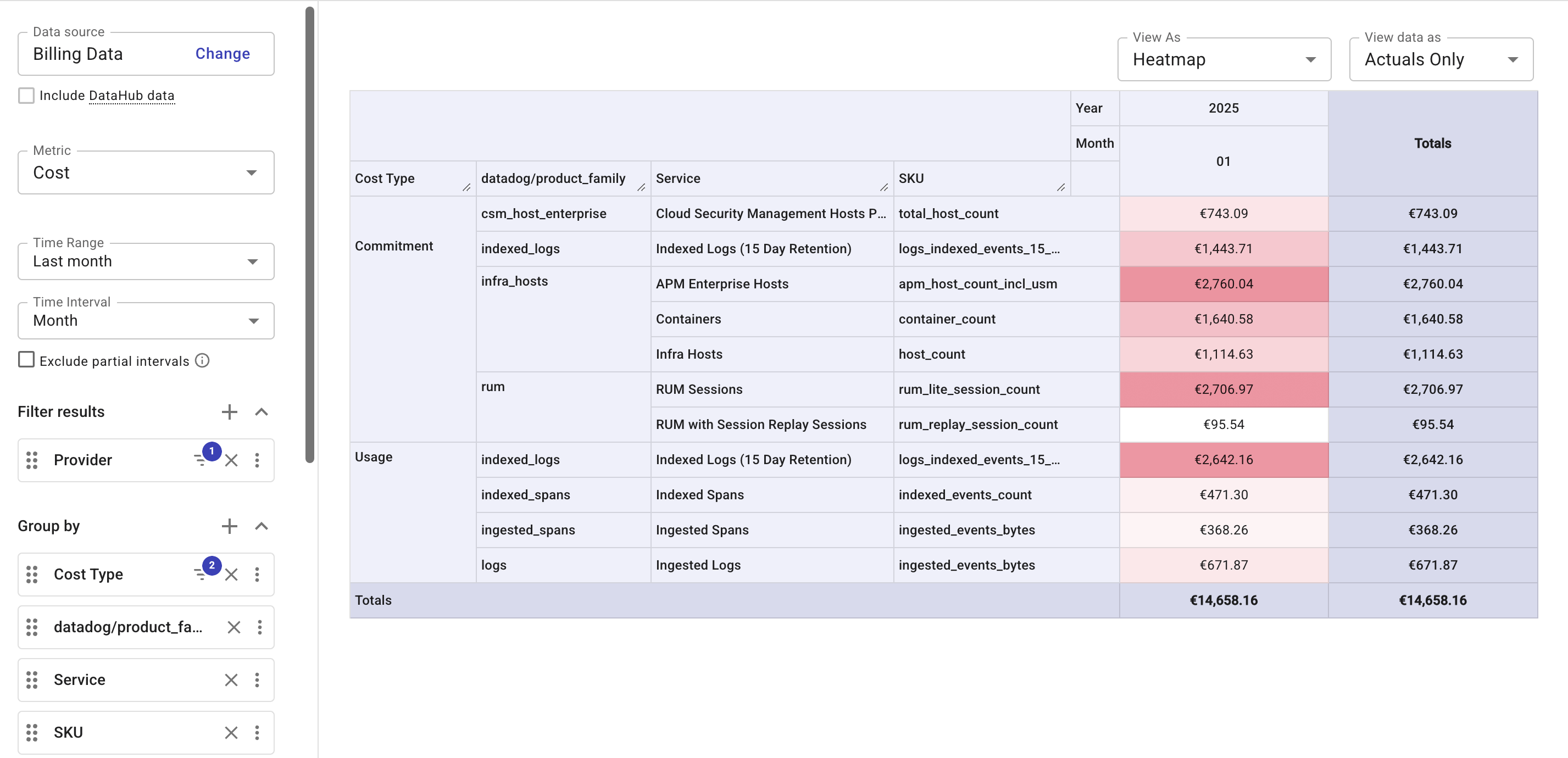Add a new filter using the plus icon
1568x758 pixels.
[x=229, y=412]
